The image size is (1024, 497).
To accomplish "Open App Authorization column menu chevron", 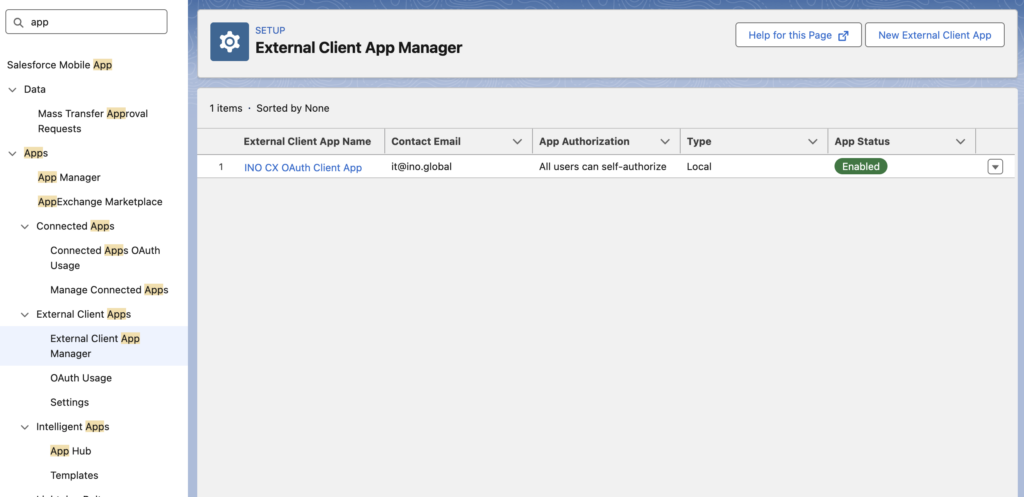I will (665, 142).
